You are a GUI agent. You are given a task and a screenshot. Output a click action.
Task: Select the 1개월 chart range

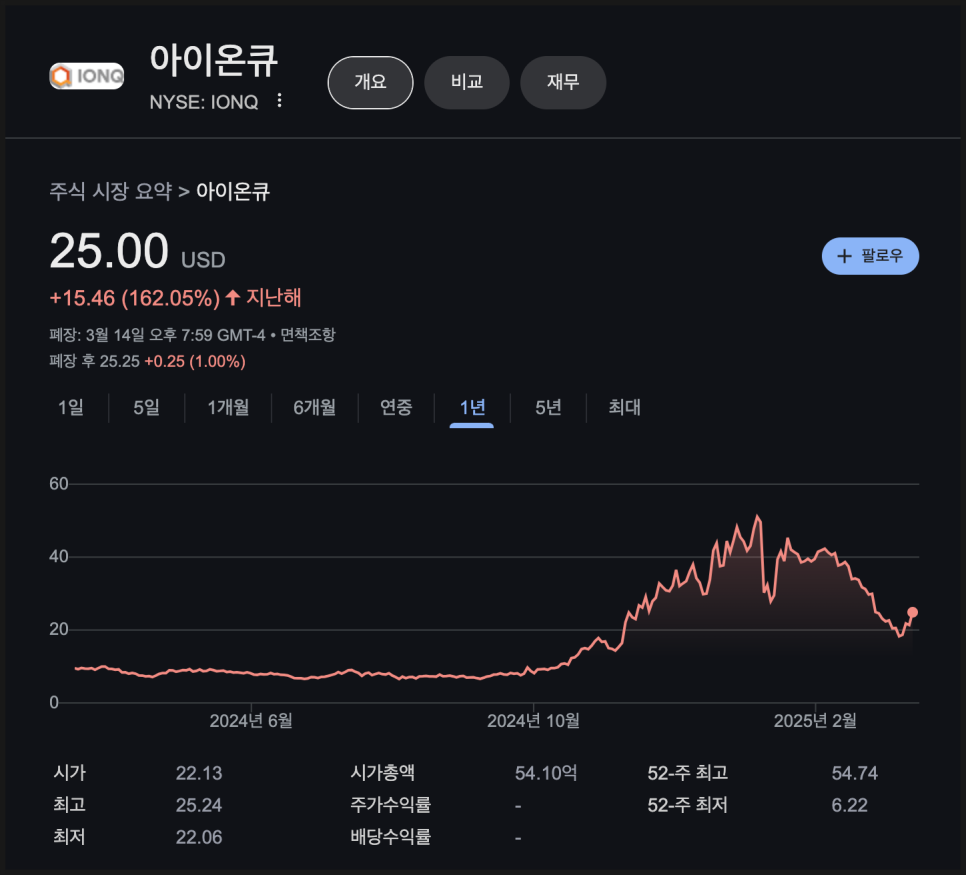(x=228, y=407)
